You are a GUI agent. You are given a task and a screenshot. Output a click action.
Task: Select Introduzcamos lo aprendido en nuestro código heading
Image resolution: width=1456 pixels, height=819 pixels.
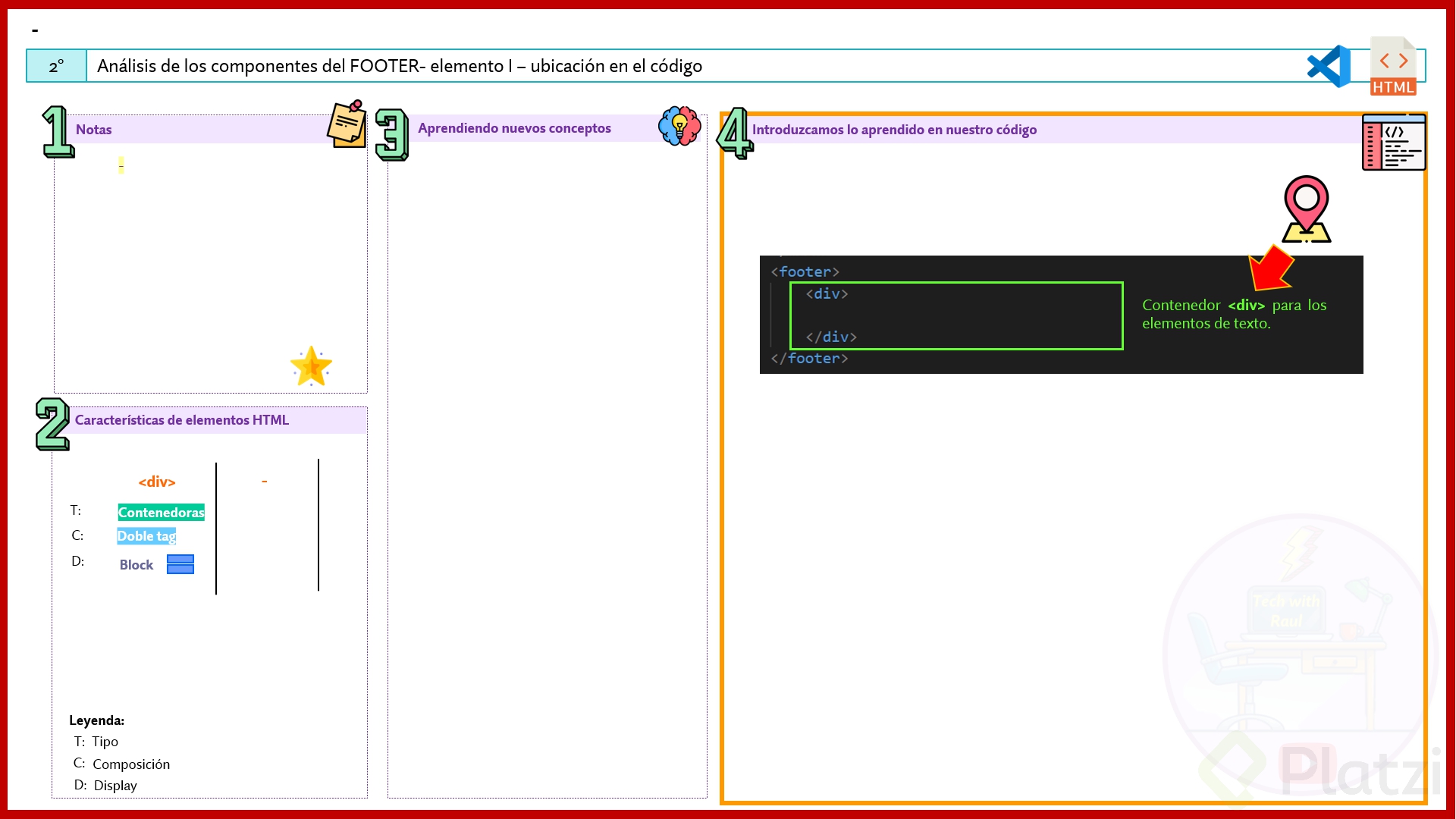[894, 130]
